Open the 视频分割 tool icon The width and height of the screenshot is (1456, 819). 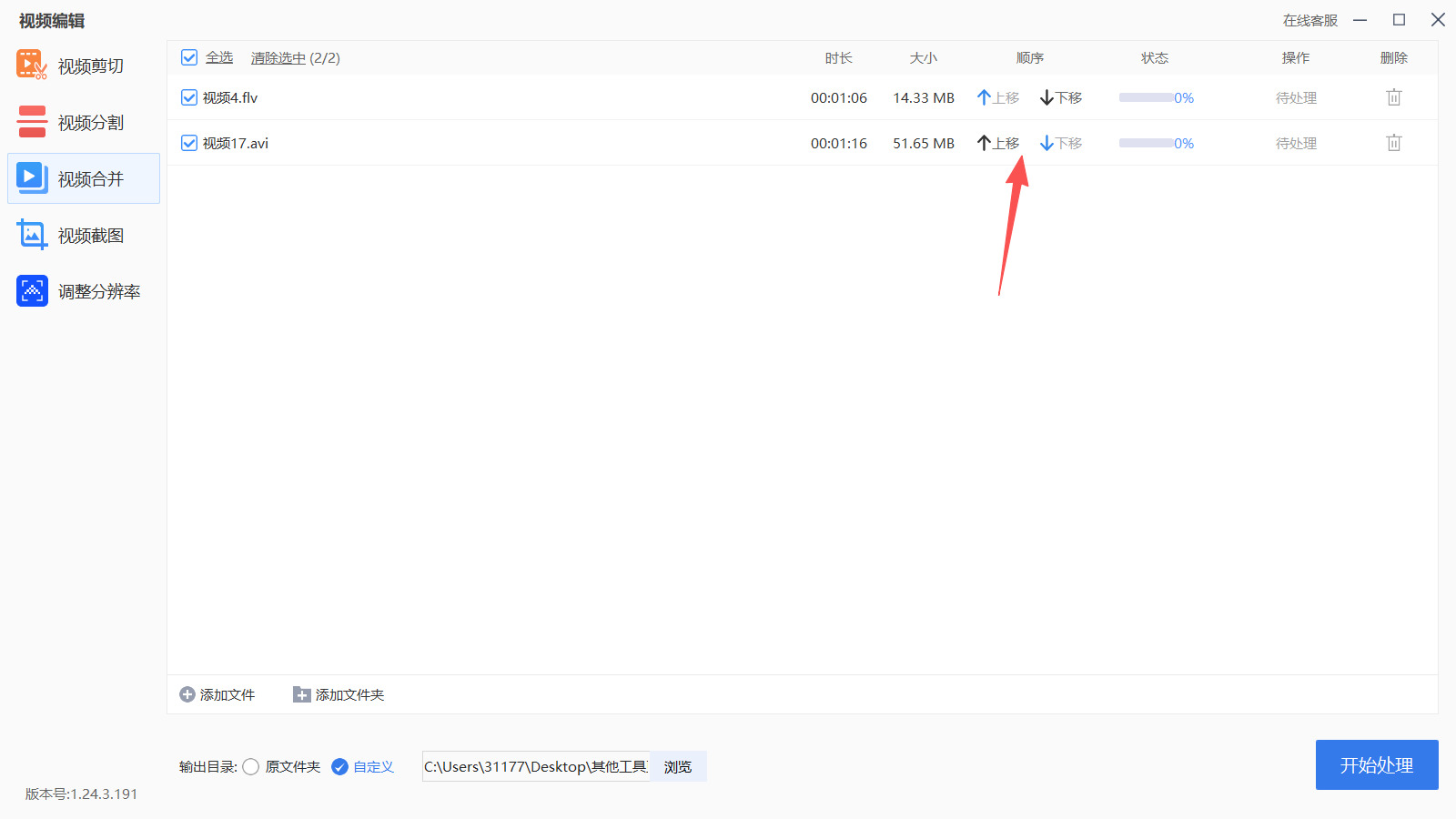pyautogui.click(x=32, y=122)
